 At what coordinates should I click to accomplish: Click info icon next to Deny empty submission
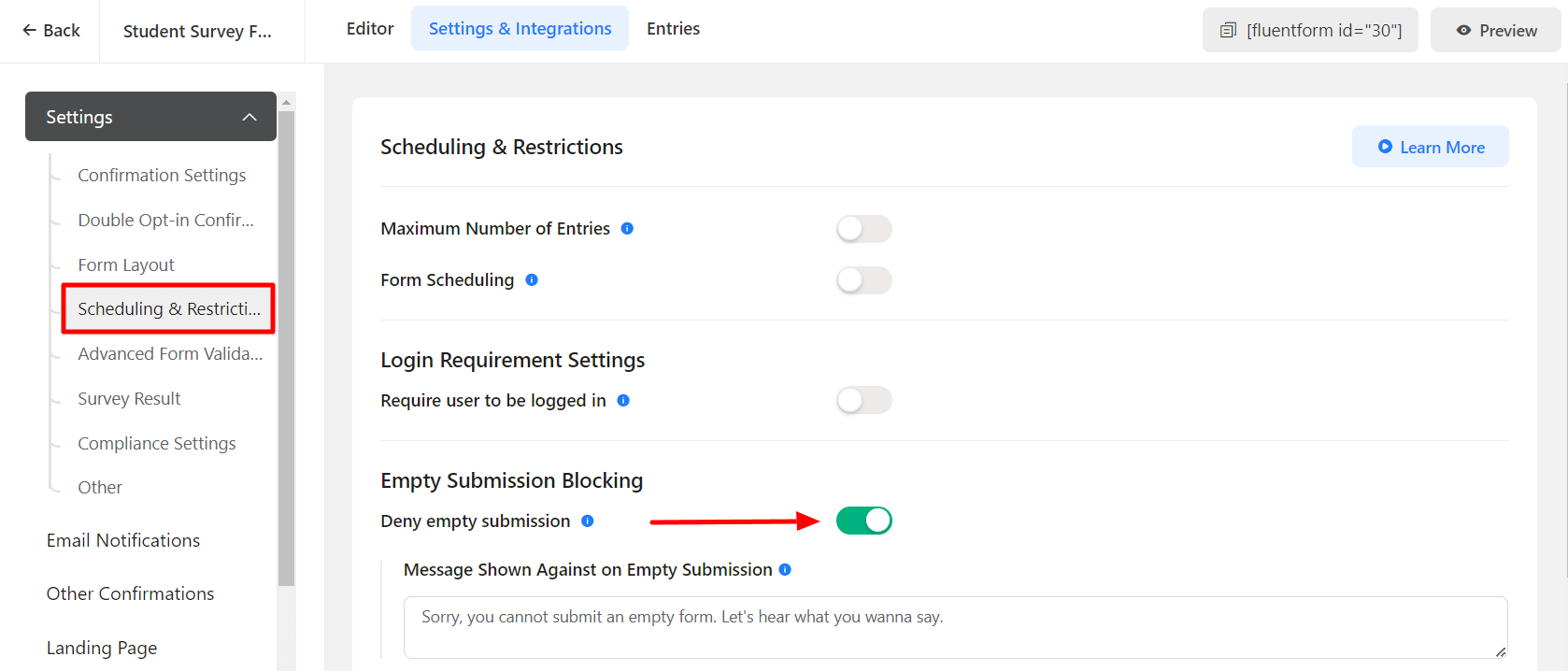coord(588,521)
